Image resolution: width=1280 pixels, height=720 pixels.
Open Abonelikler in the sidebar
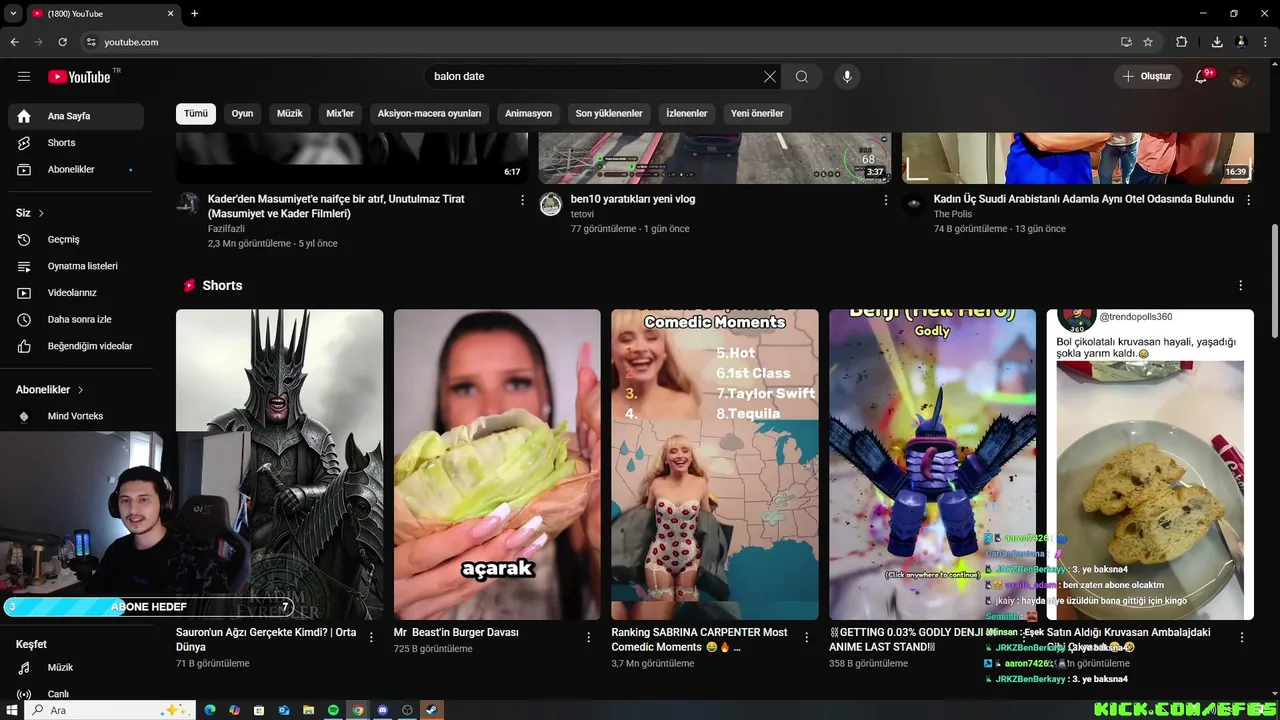click(x=76, y=170)
